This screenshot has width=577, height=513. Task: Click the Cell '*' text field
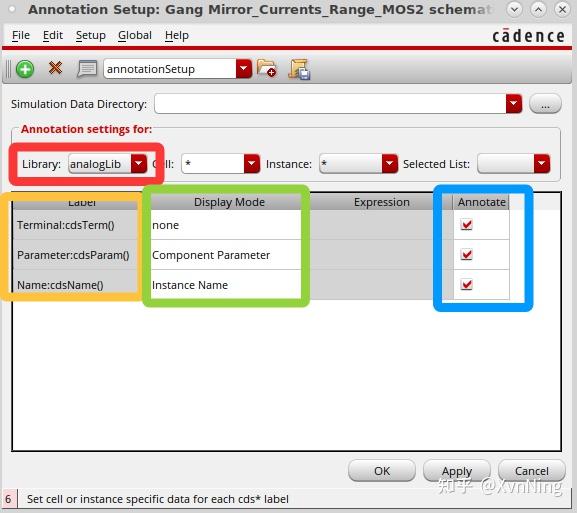[213, 164]
